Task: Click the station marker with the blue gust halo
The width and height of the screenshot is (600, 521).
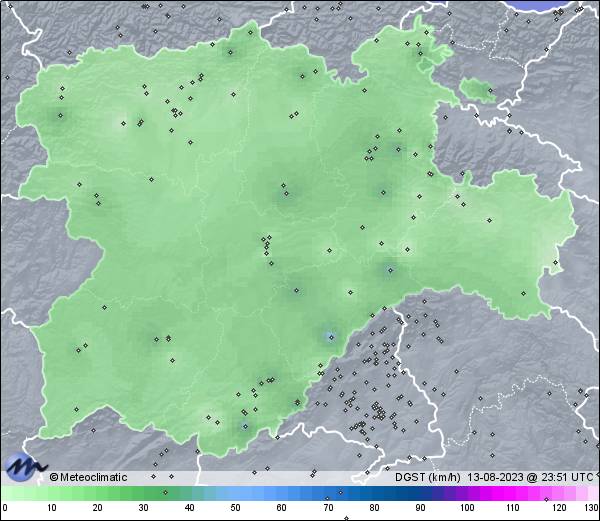Action: click(x=331, y=337)
